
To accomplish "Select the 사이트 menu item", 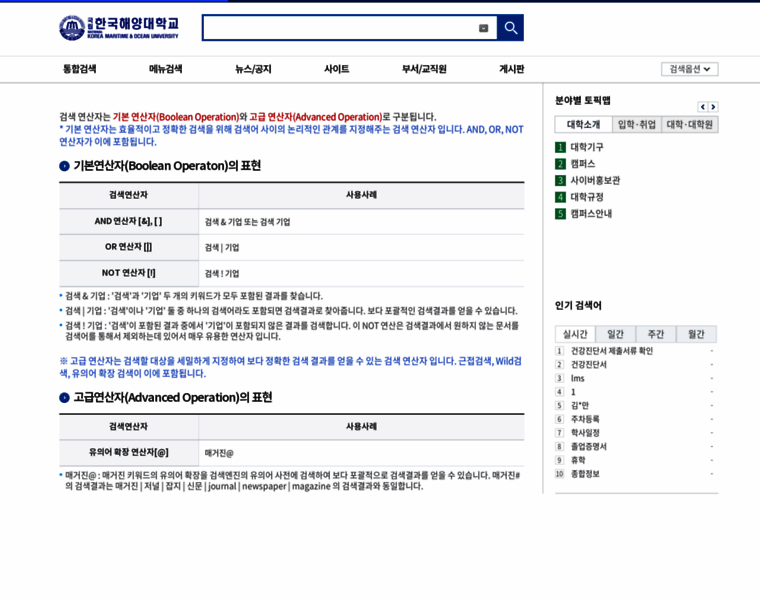I will point(336,69).
